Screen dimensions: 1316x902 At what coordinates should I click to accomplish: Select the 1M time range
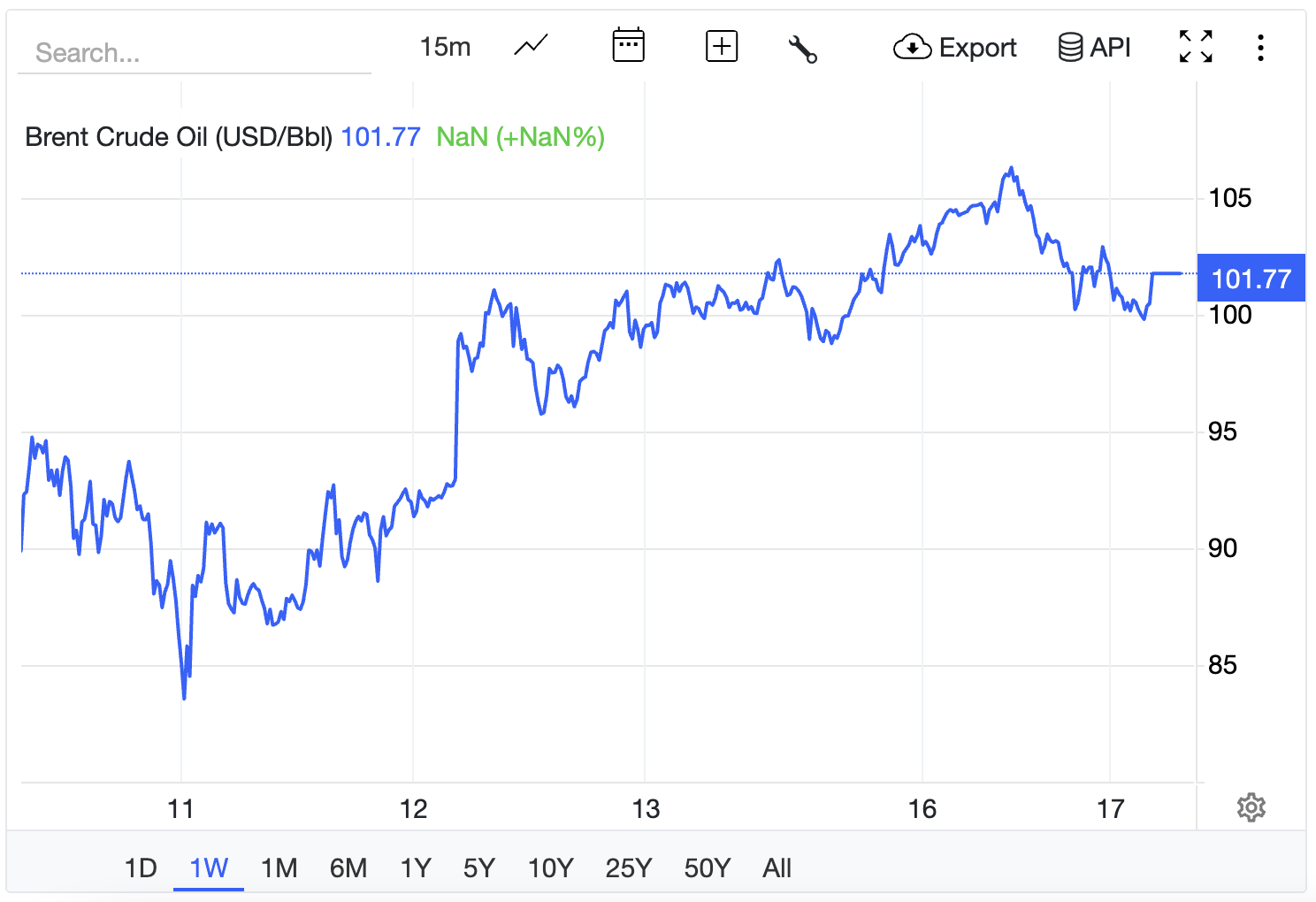click(279, 868)
